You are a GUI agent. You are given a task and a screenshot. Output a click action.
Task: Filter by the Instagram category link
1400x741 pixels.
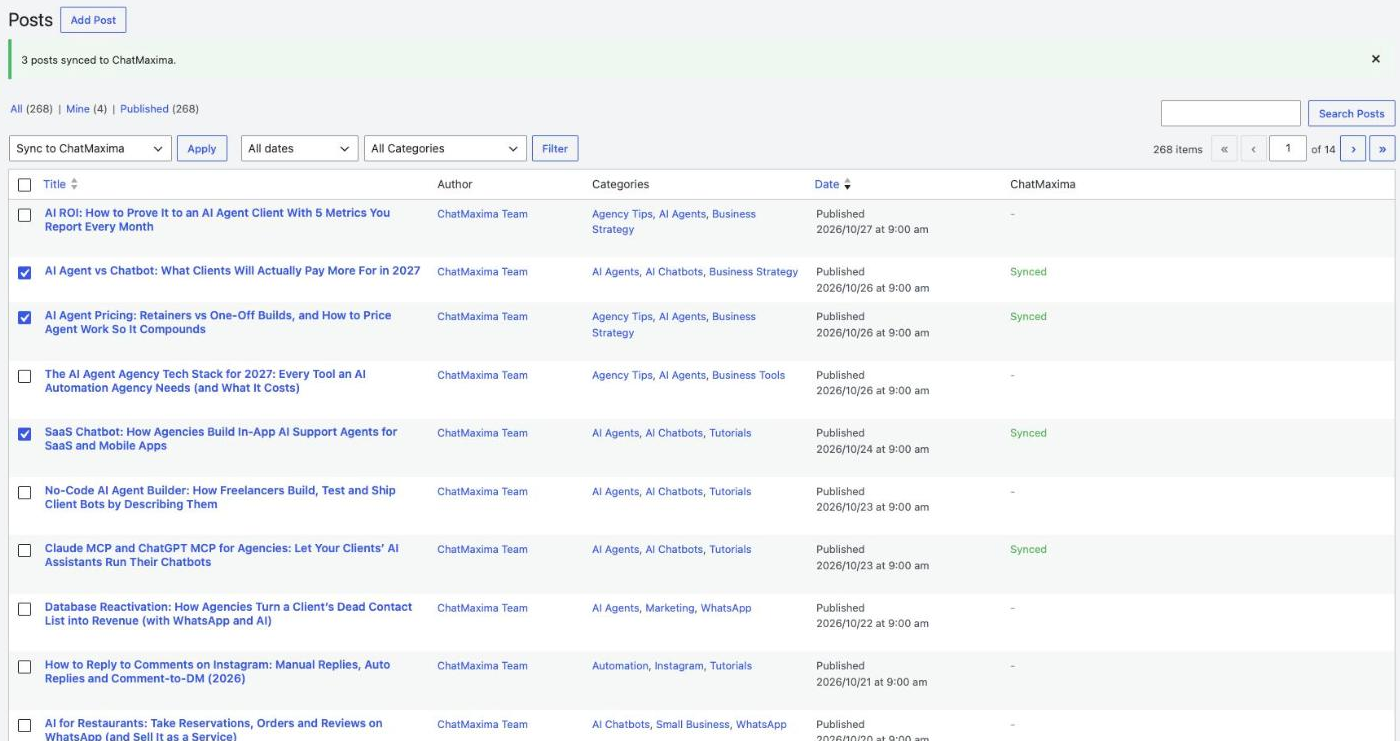point(679,666)
